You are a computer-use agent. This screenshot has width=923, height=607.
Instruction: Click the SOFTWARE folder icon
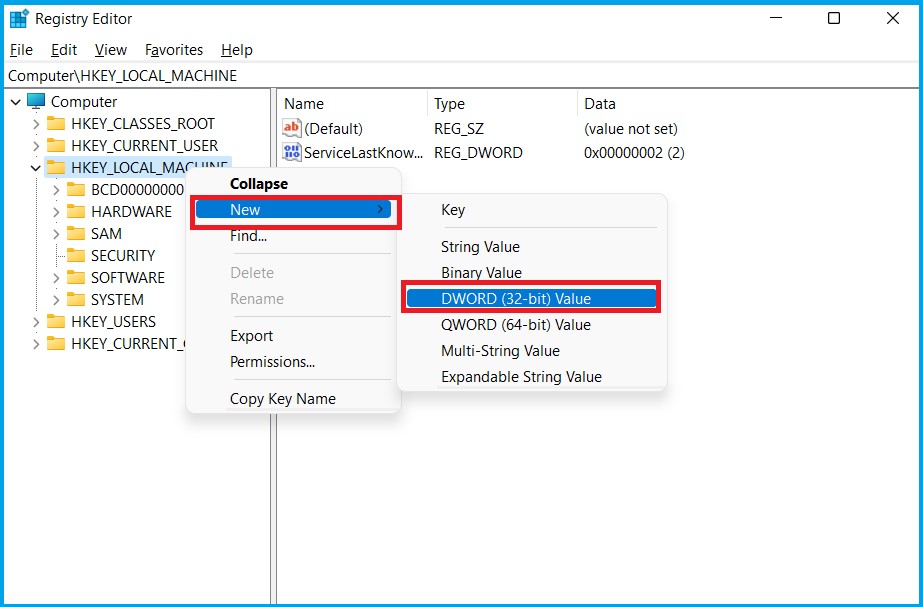point(76,277)
